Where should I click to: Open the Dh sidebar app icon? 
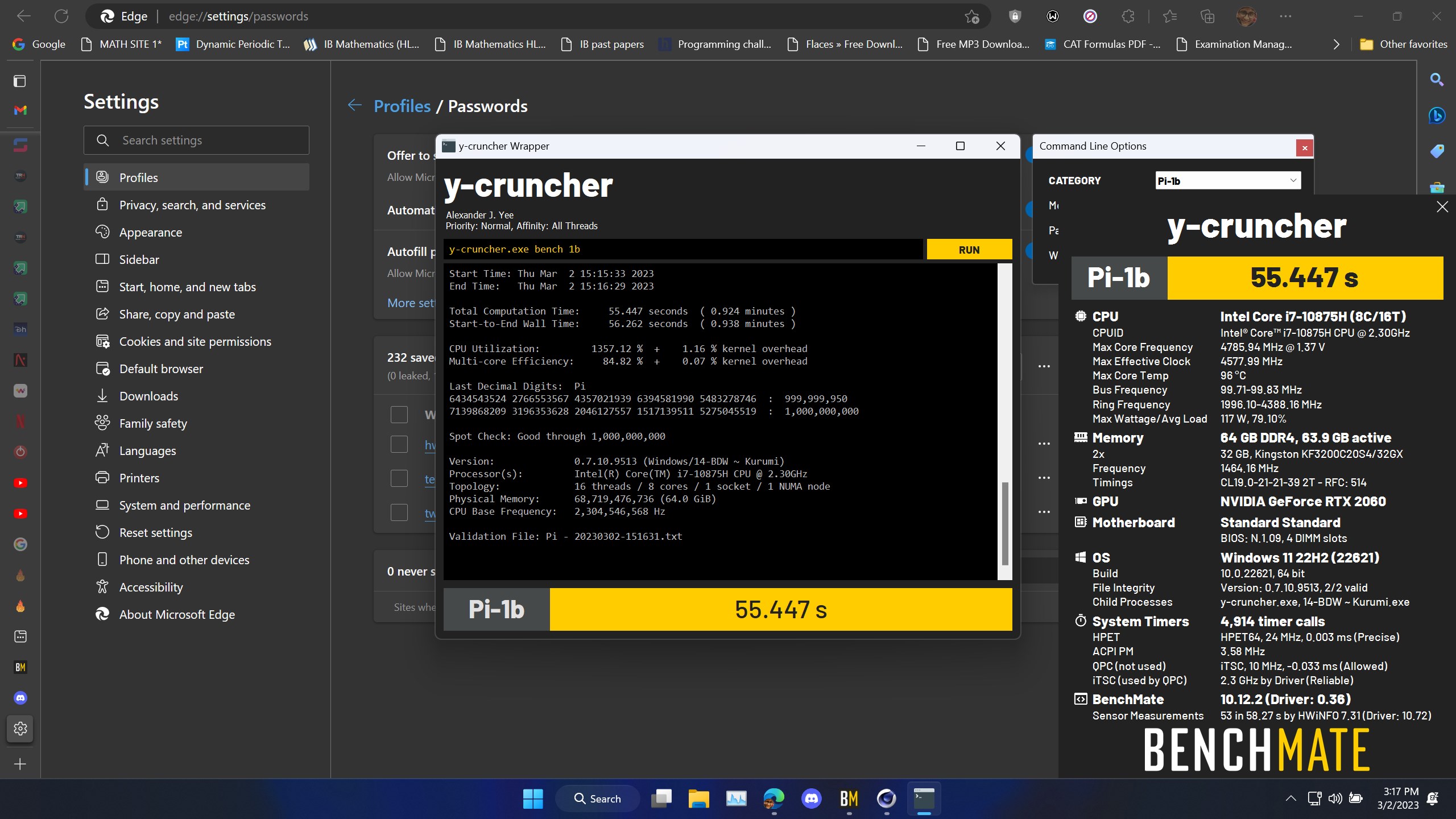click(20, 329)
